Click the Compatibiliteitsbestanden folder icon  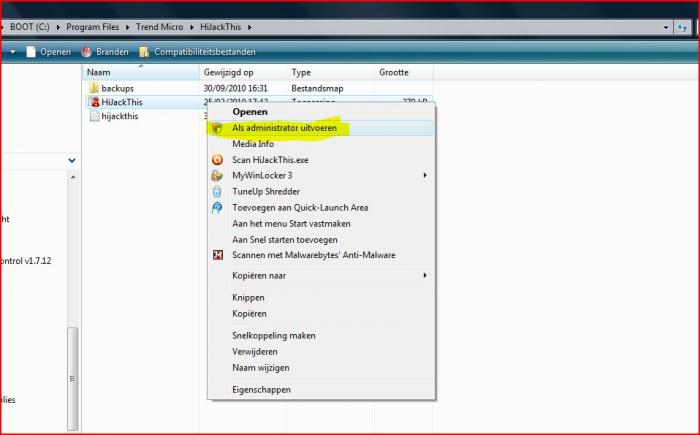pos(144,52)
